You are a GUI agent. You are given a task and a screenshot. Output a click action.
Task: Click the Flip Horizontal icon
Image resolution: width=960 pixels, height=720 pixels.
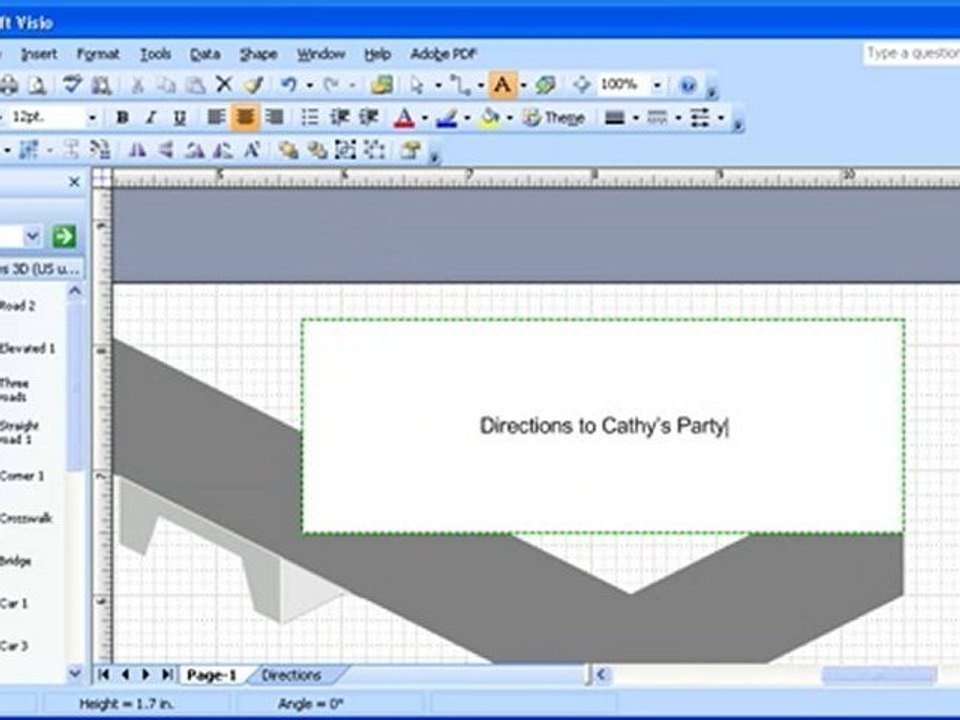(137, 149)
